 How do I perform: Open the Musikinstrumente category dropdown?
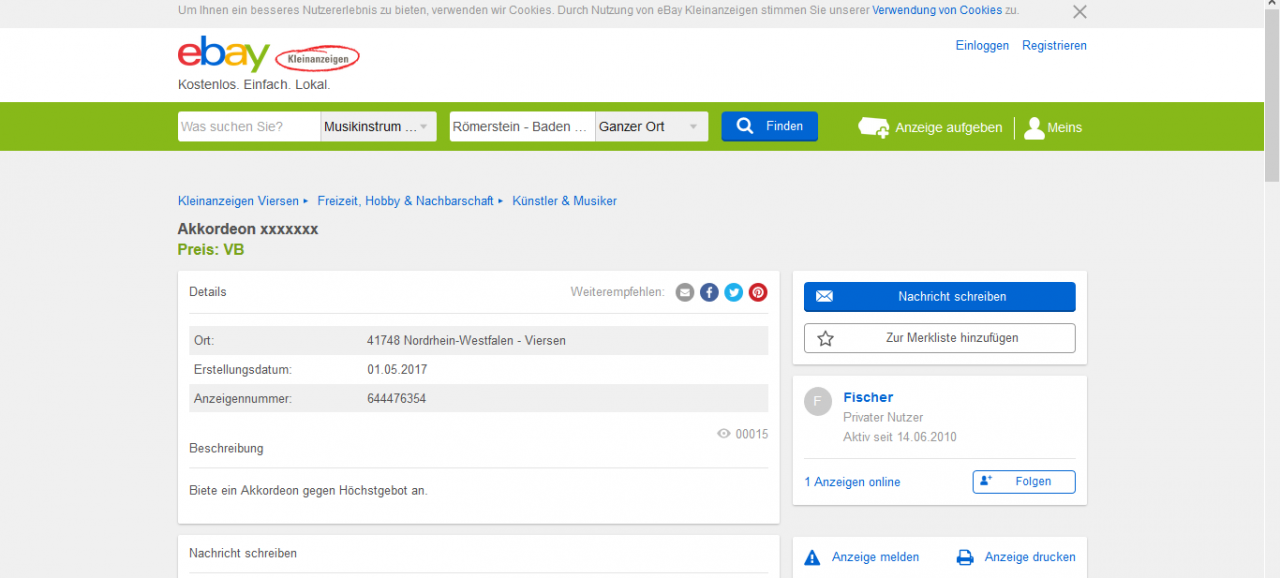click(378, 127)
